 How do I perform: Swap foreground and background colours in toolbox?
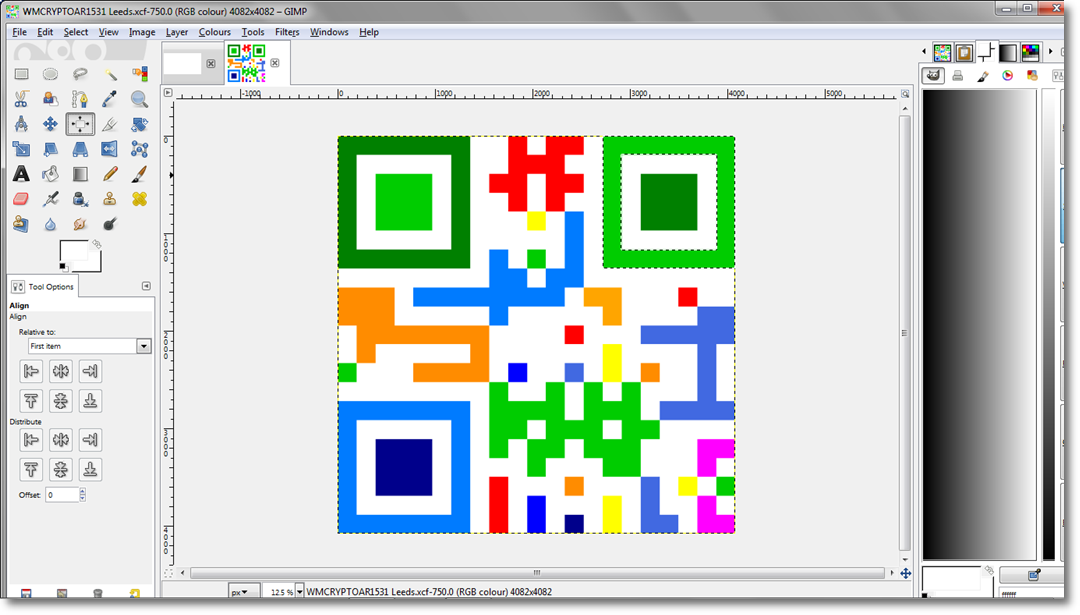pyautogui.click(x=96, y=244)
